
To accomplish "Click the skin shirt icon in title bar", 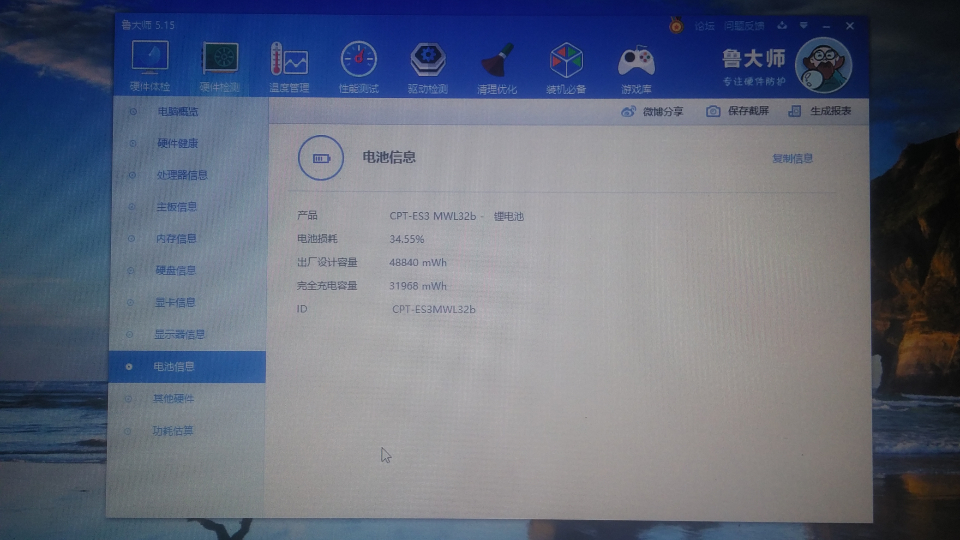I will [x=782, y=26].
